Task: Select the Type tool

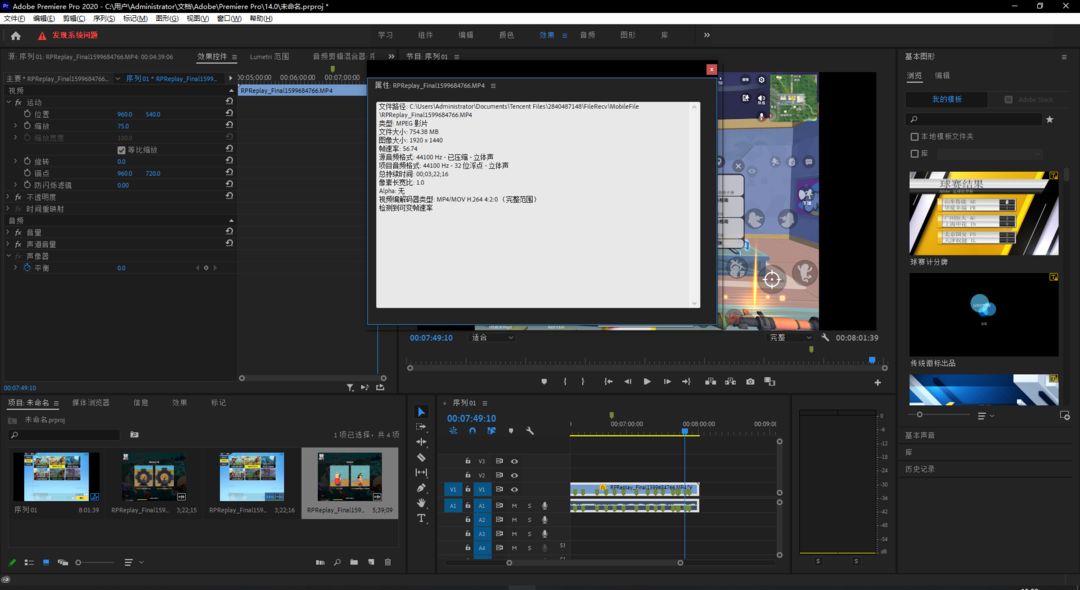Action: pos(421,518)
